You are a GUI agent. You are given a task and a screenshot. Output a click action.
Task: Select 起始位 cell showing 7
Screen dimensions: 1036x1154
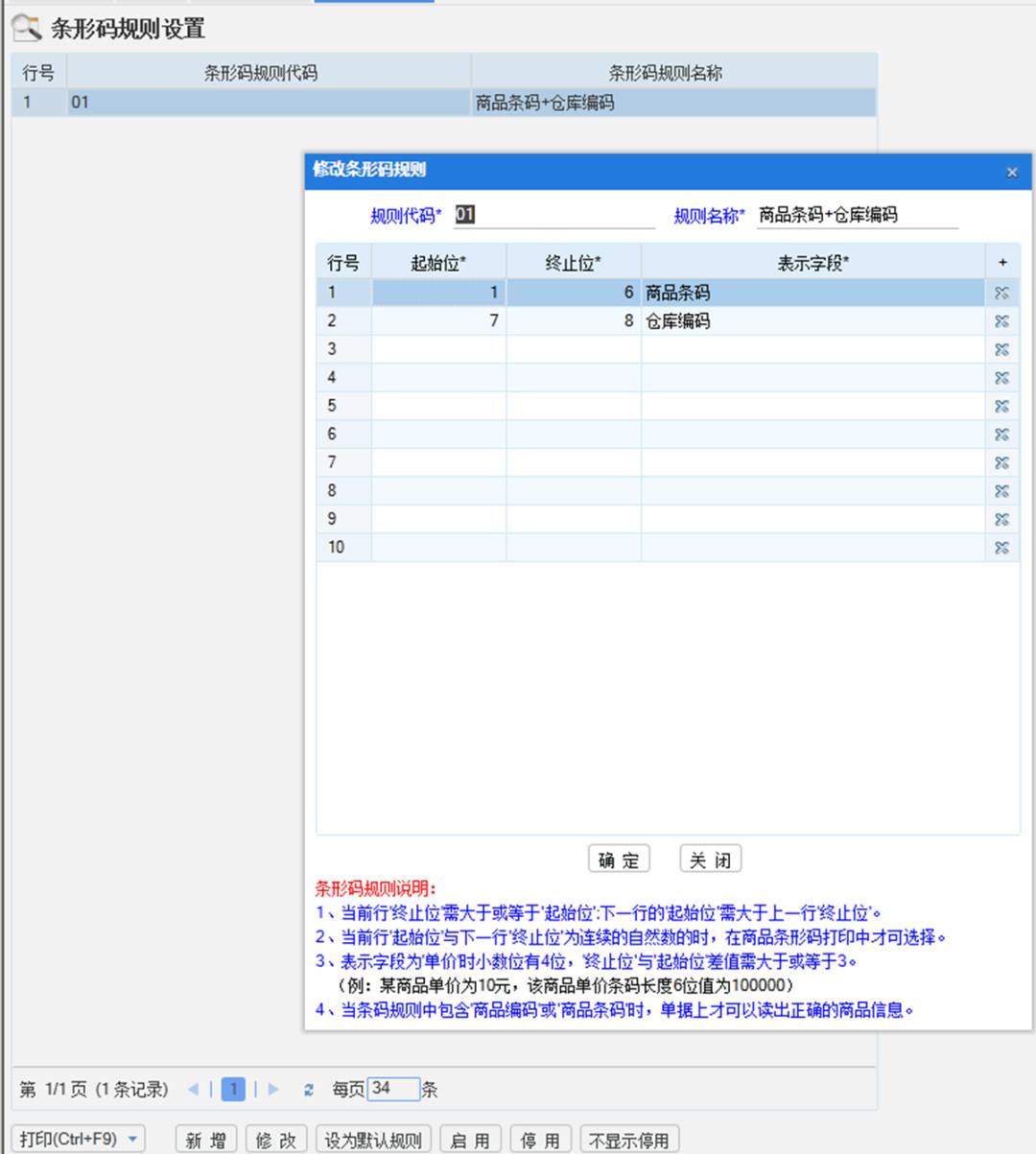(x=439, y=321)
